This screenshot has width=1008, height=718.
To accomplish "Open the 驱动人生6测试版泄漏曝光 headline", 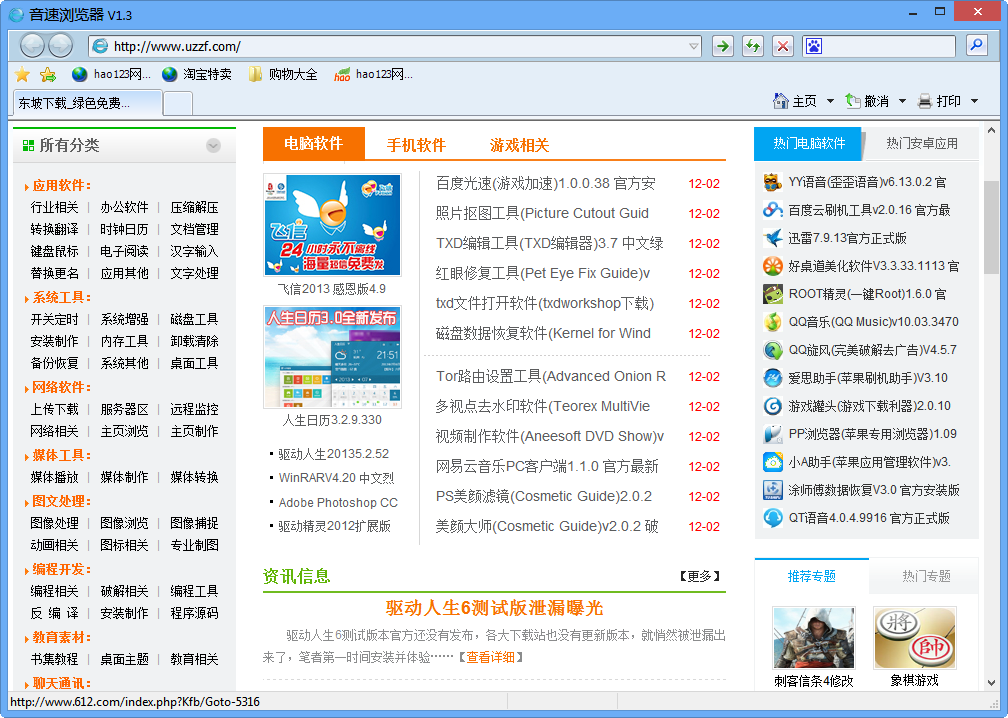I will [494, 608].
